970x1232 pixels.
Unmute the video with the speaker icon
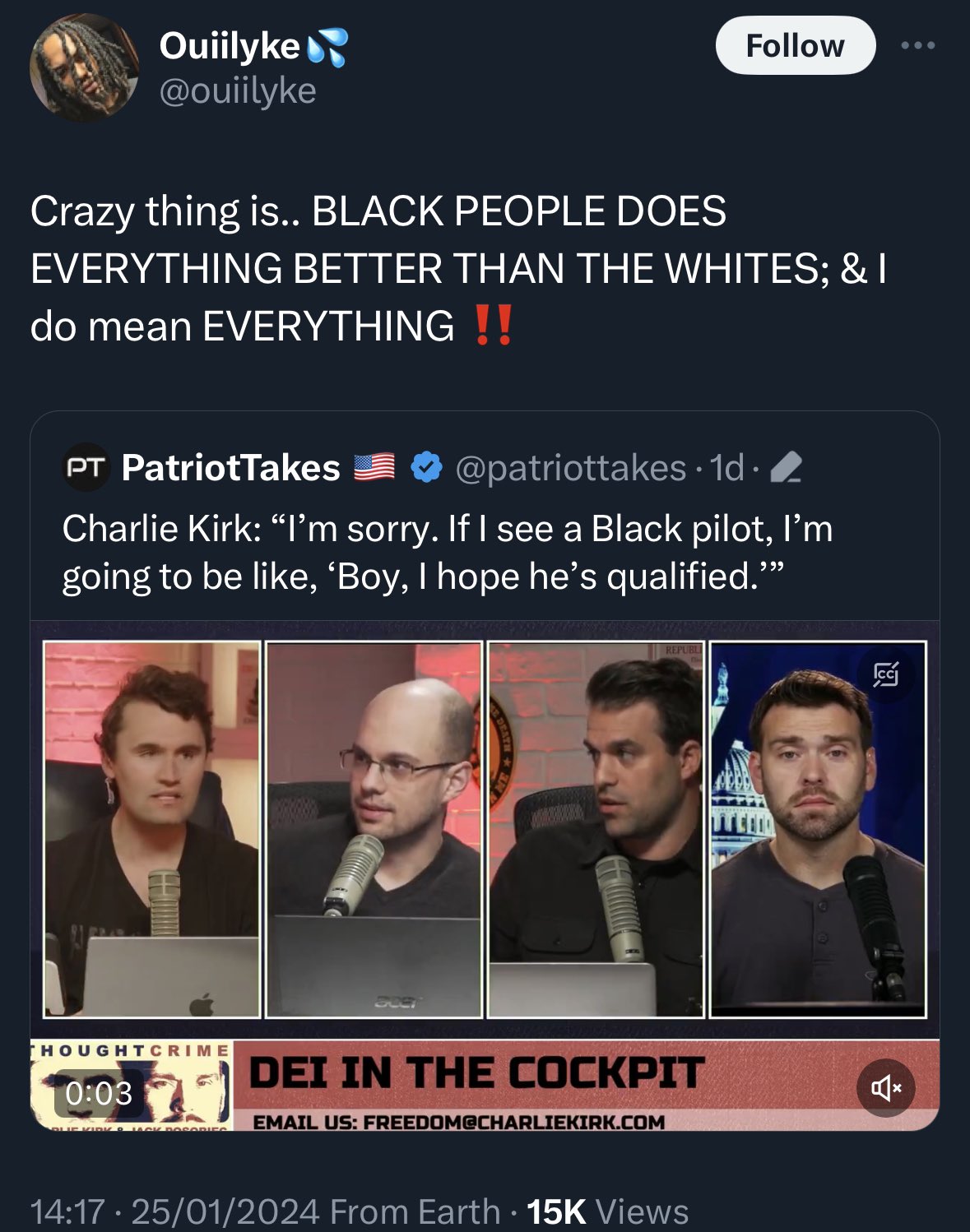click(x=886, y=1088)
